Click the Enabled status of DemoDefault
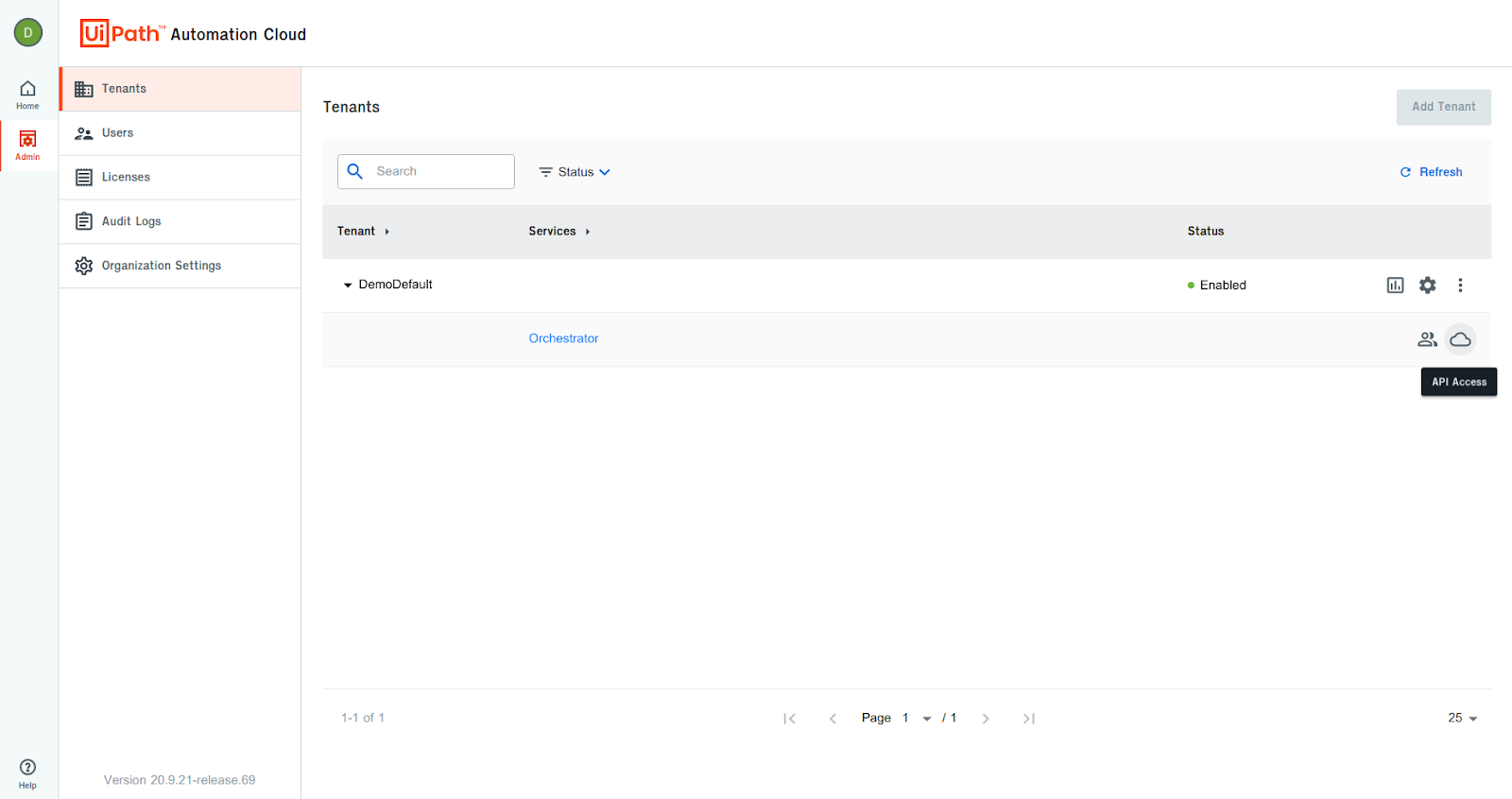Image resolution: width=1512 pixels, height=799 pixels. [x=1217, y=285]
